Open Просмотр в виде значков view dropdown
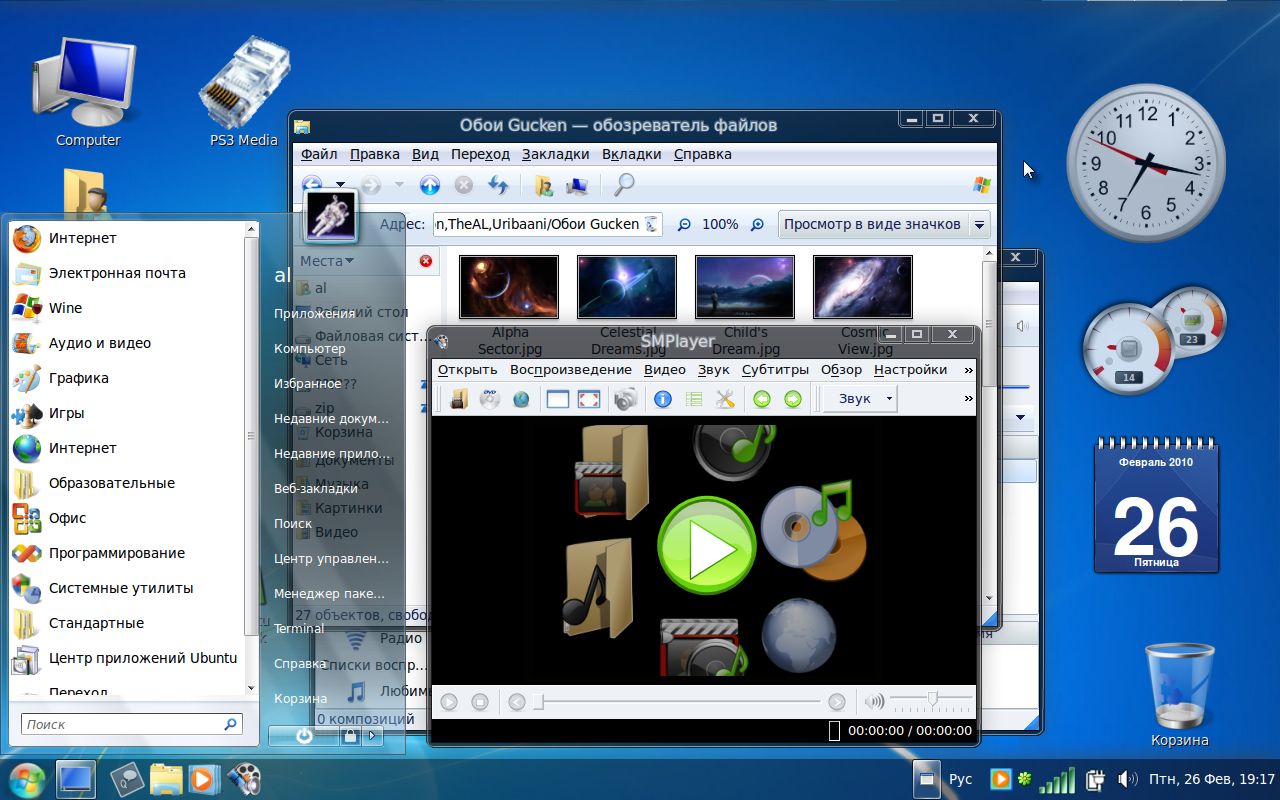Viewport: 1280px width, 800px height. [883, 224]
